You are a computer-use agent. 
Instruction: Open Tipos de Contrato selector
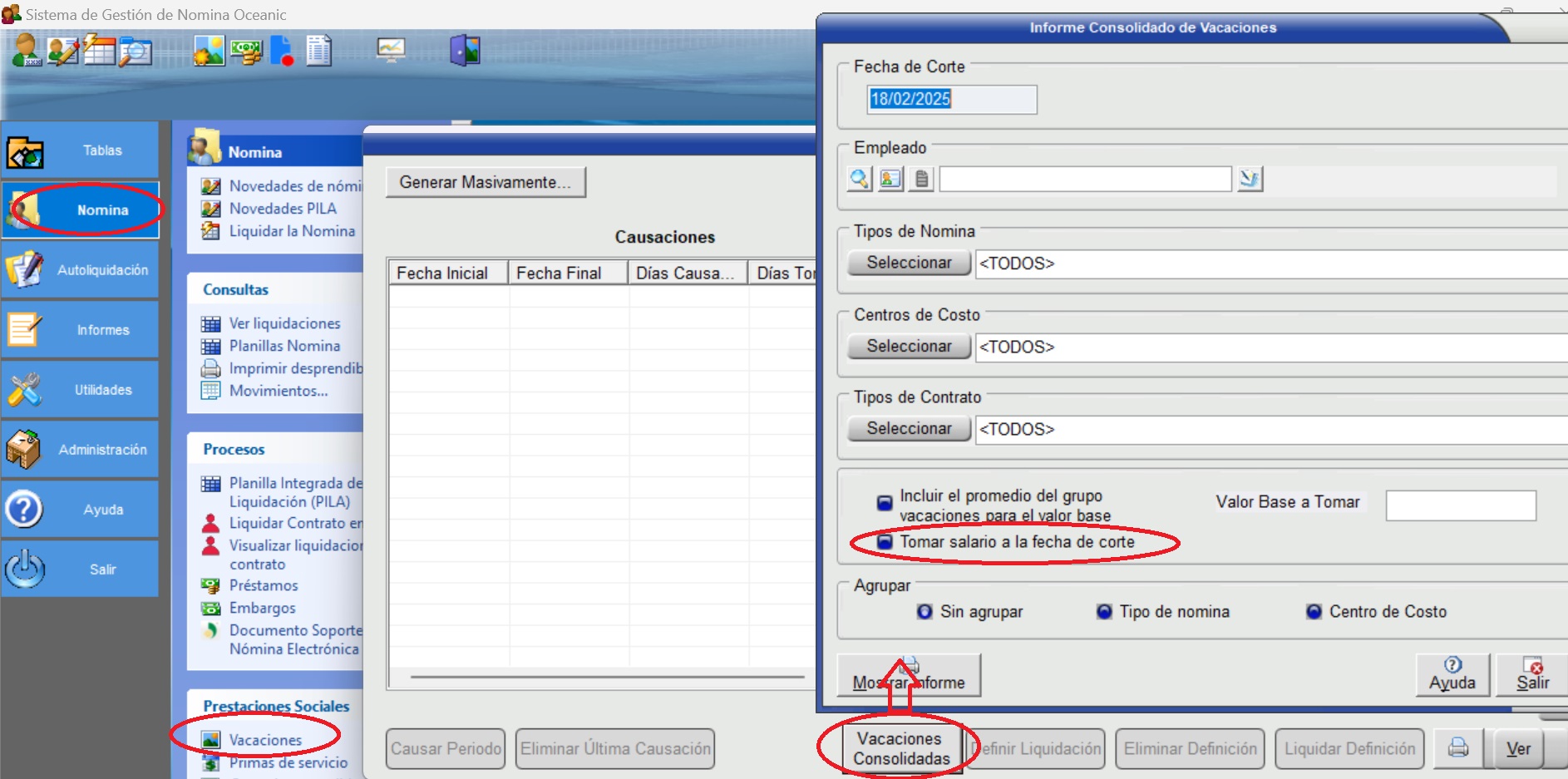pos(909,428)
